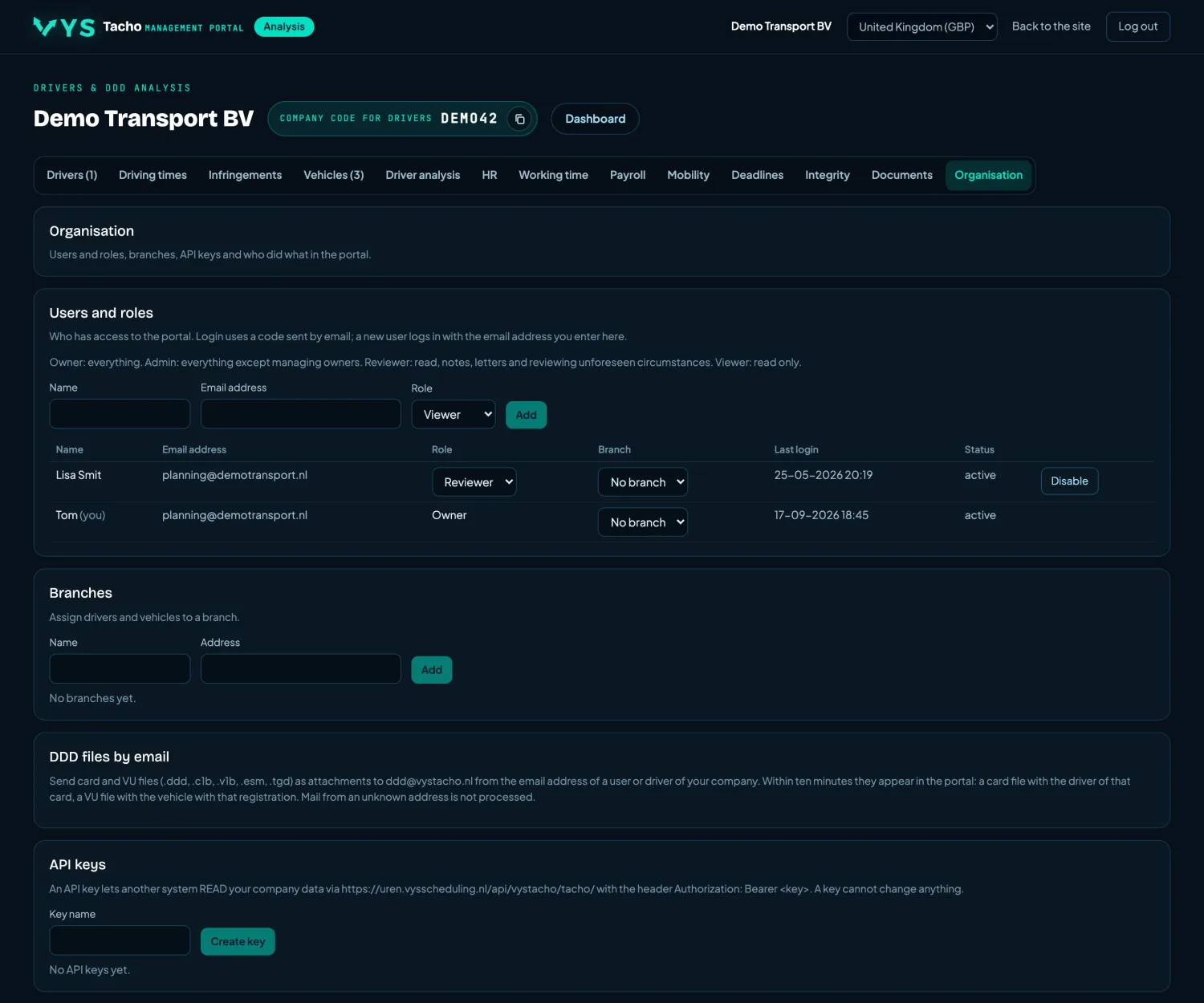Open the Vehicles (3) tab
1204x1003 pixels.
(334, 175)
